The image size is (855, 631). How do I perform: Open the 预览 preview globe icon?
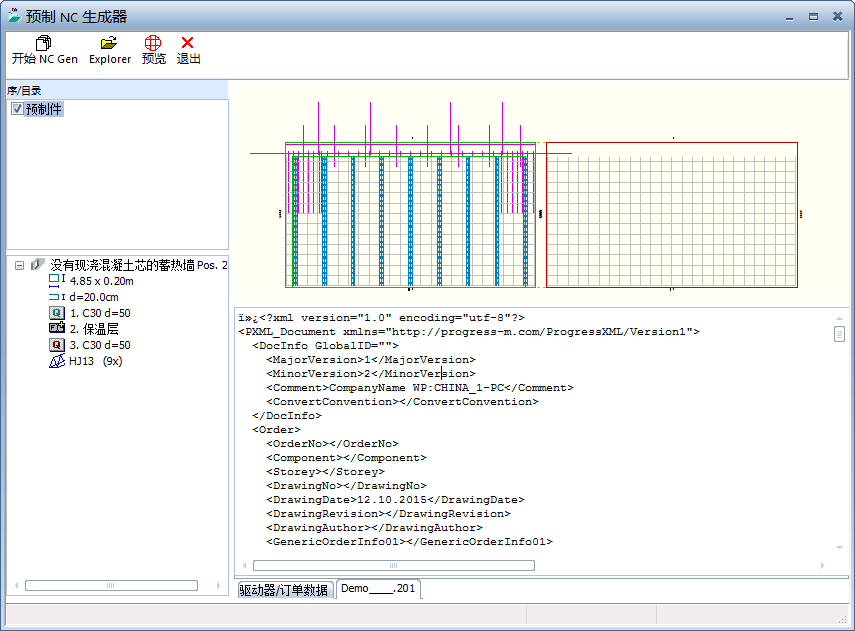coord(153,43)
